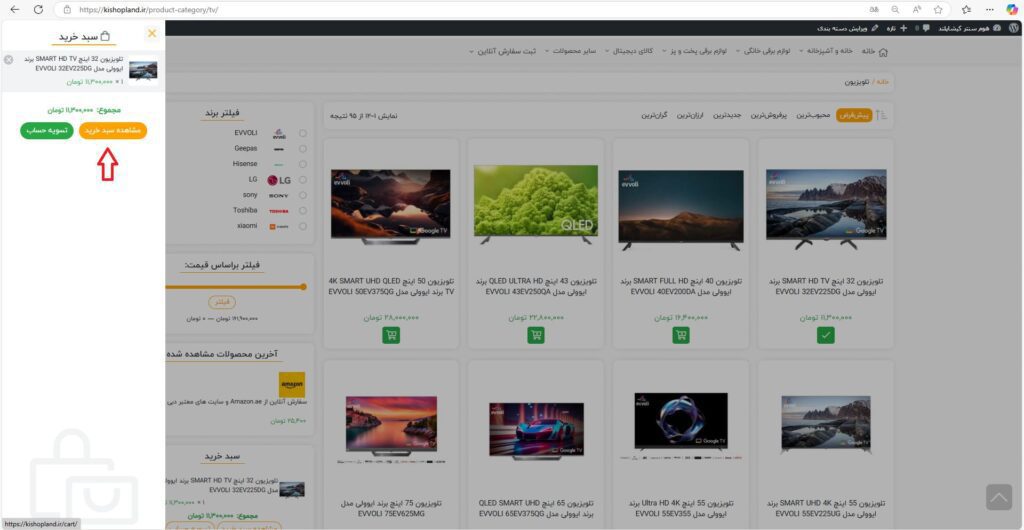The width and height of the screenshot is (1024, 530).
Task: Click the home icon in navigation bar
Action: 882,51
